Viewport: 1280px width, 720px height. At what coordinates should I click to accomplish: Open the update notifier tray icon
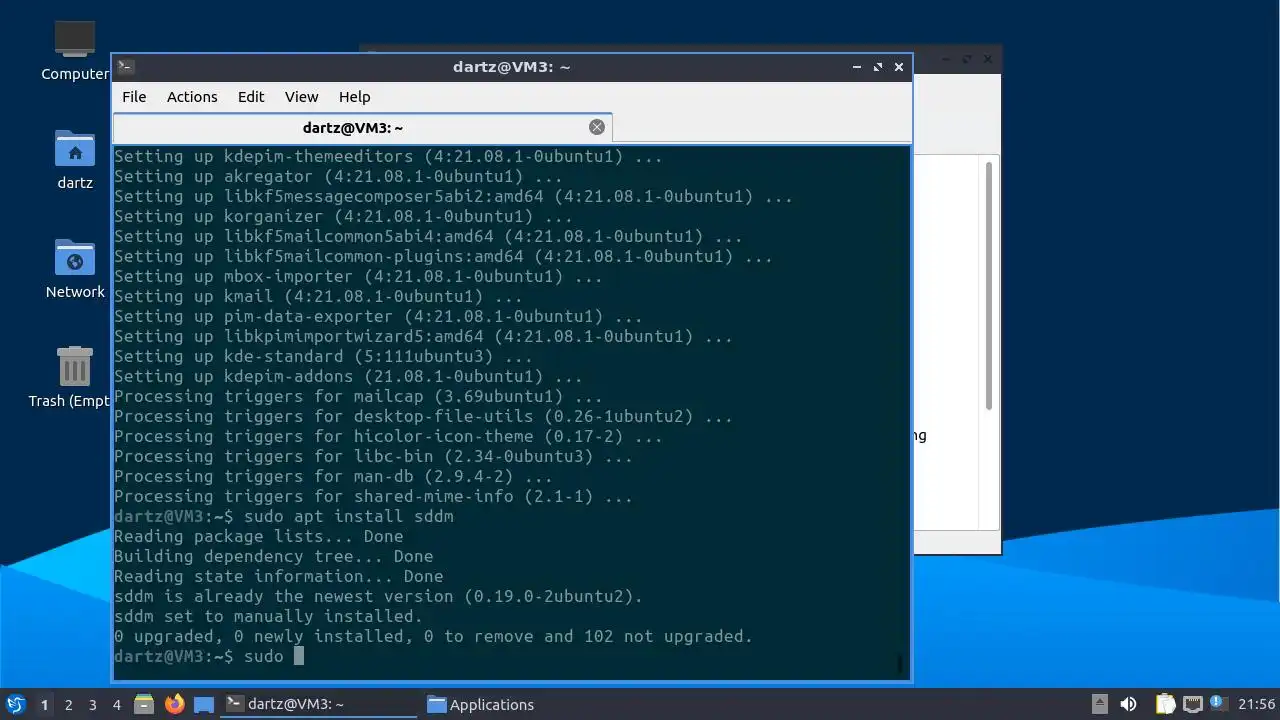[1218, 704]
